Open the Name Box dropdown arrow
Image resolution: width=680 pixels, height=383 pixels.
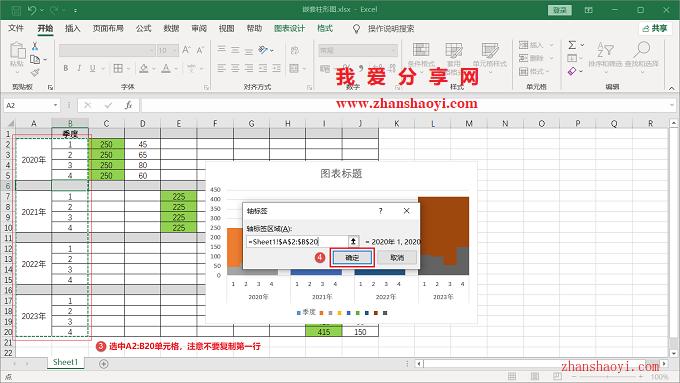(x=56, y=105)
